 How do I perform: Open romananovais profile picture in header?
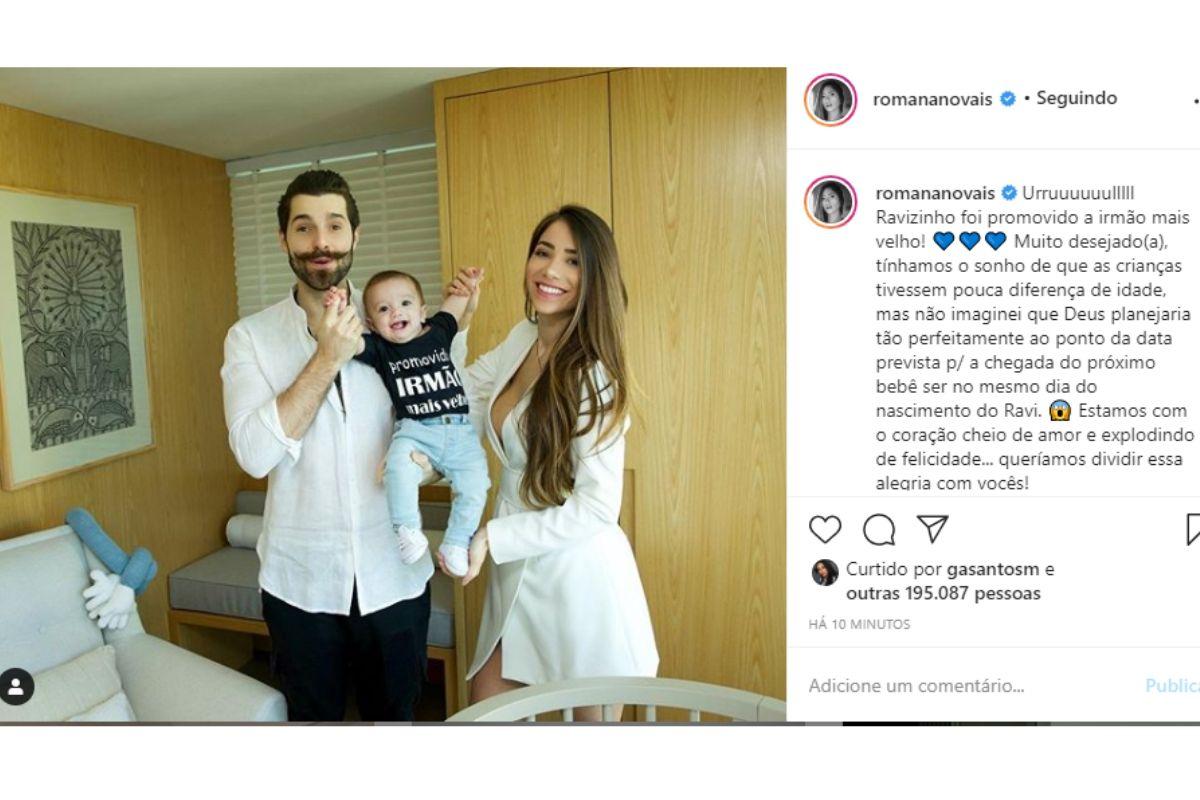click(x=830, y=99)
